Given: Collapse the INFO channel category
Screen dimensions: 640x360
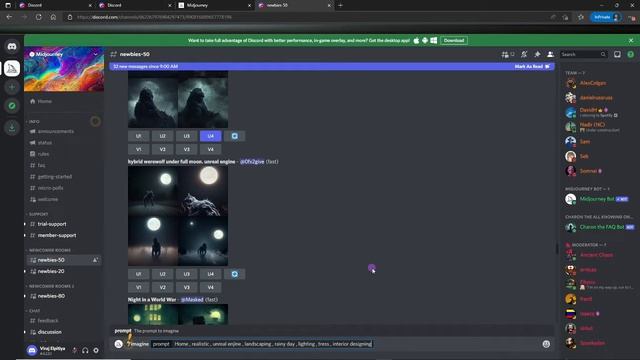Looking at the screenshot, I should pyautogui.click(x=33, y=122).
